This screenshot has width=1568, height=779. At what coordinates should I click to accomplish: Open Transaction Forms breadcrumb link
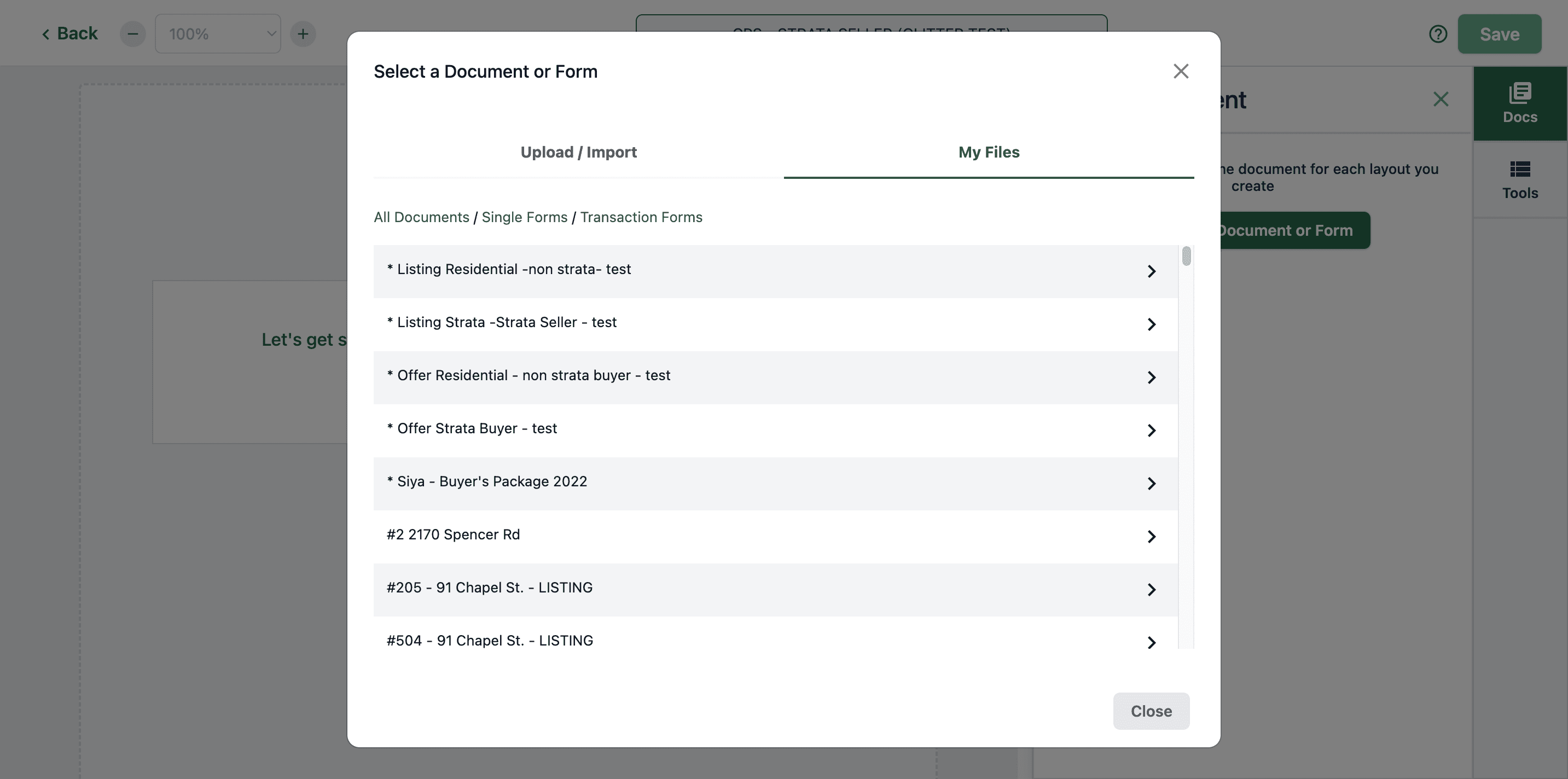(641, 217)
